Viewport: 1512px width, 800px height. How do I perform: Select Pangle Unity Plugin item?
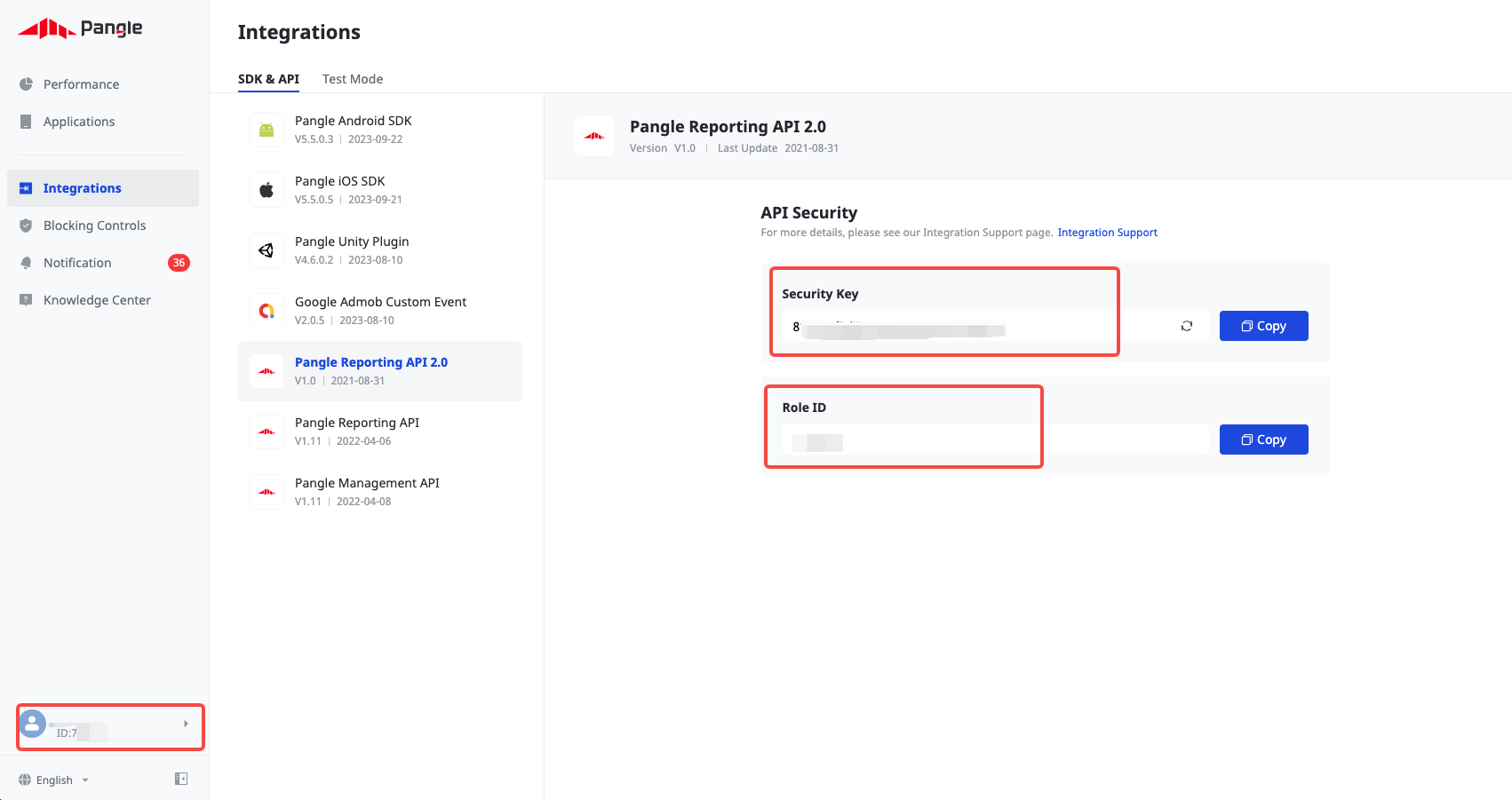(x=380, y=250)
